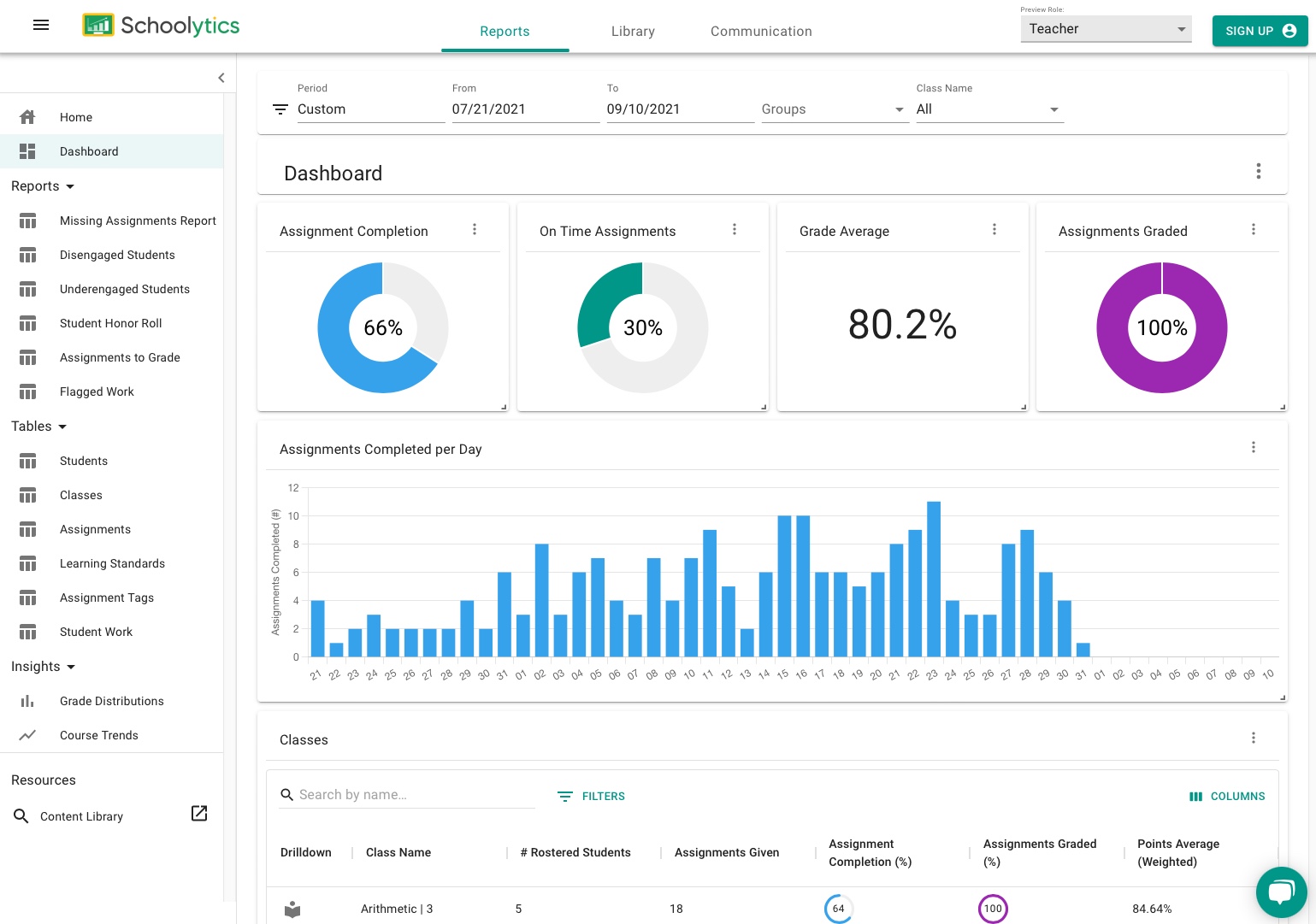Switch to the Library tab
This screenshot has height=924, width=1316.
coord(633,32)
